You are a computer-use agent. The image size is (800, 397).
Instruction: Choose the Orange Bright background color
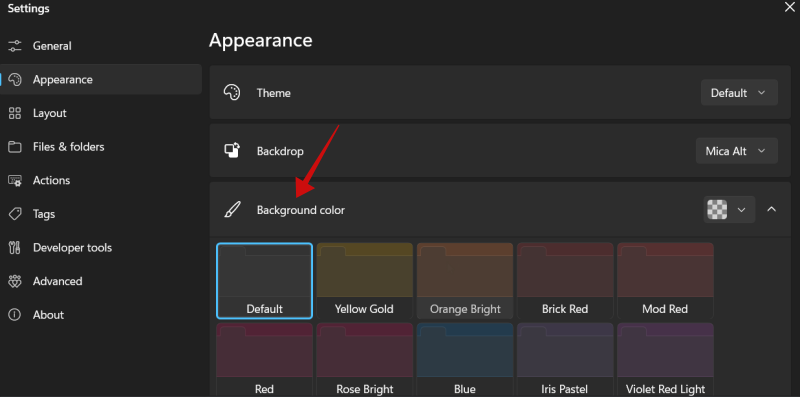(465, 281)
